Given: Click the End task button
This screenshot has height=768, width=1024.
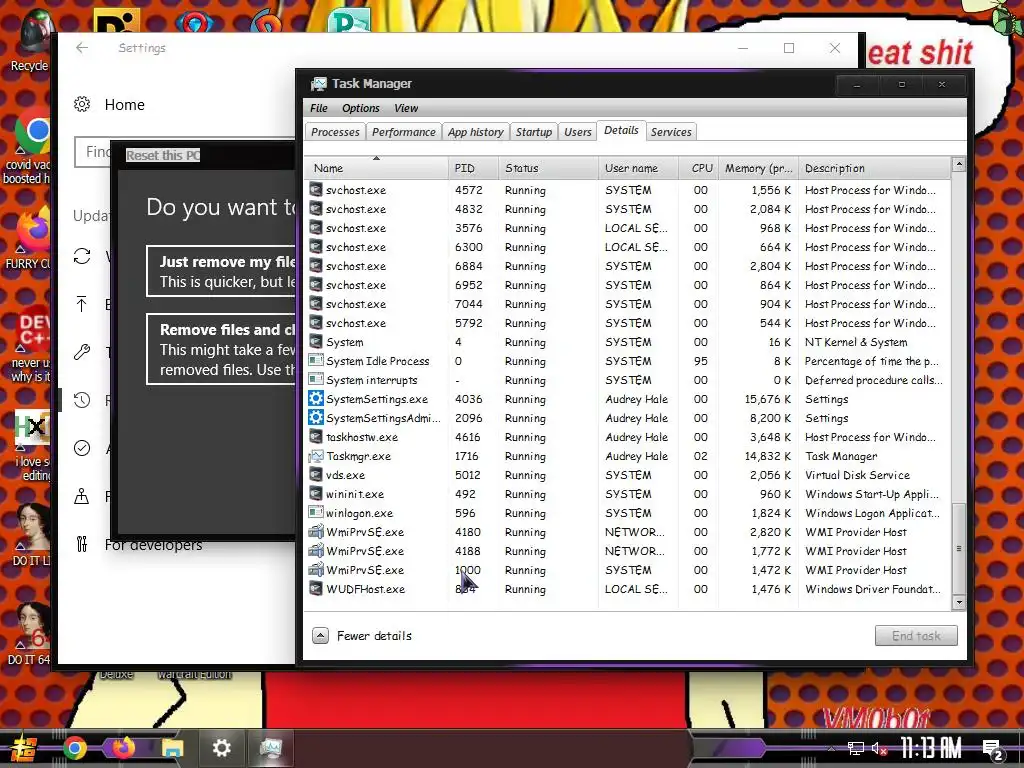Looking at the screenshot, I should pyautogui.click(x=916, y=635).
